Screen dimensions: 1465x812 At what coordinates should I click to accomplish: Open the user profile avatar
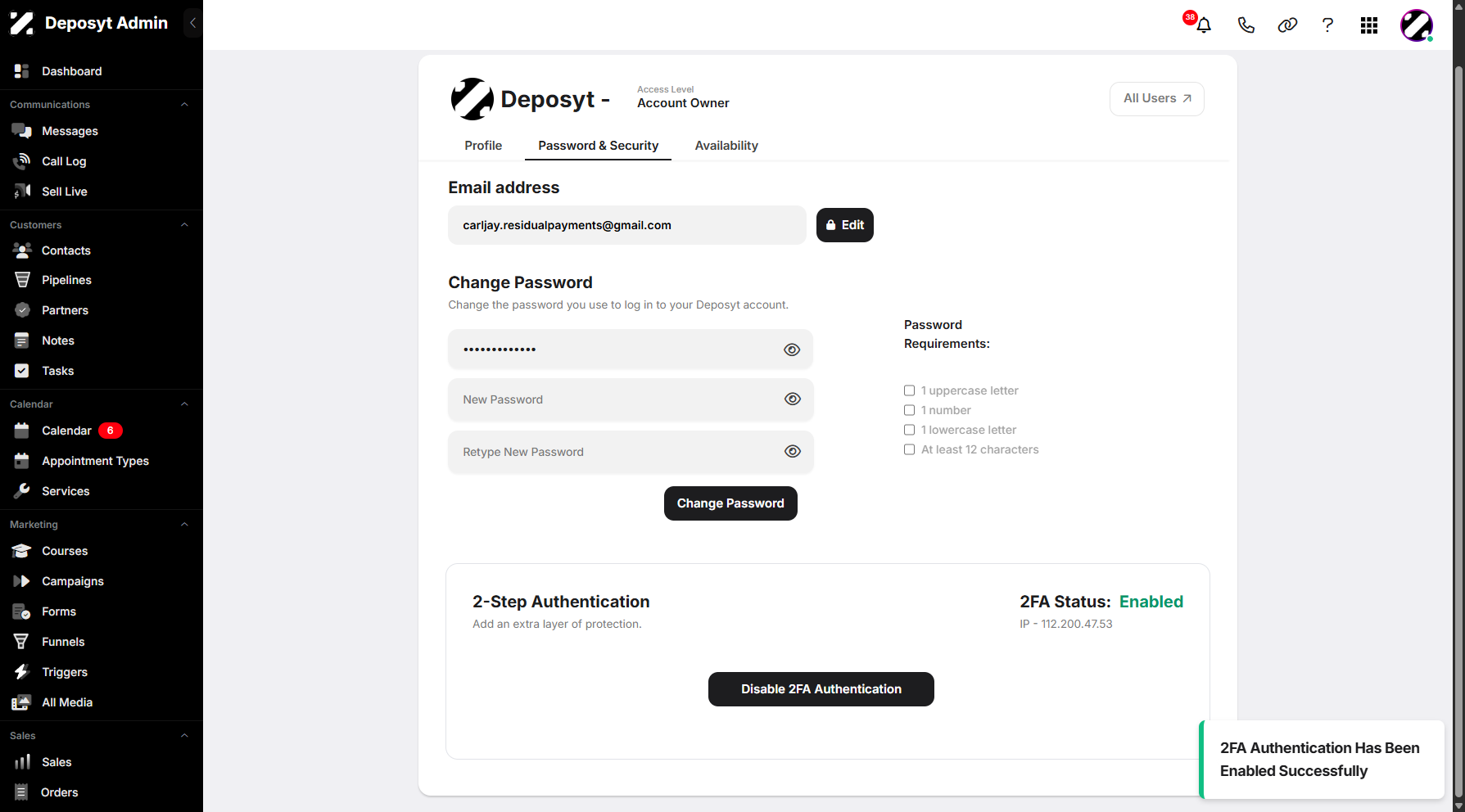[1417, 25]
